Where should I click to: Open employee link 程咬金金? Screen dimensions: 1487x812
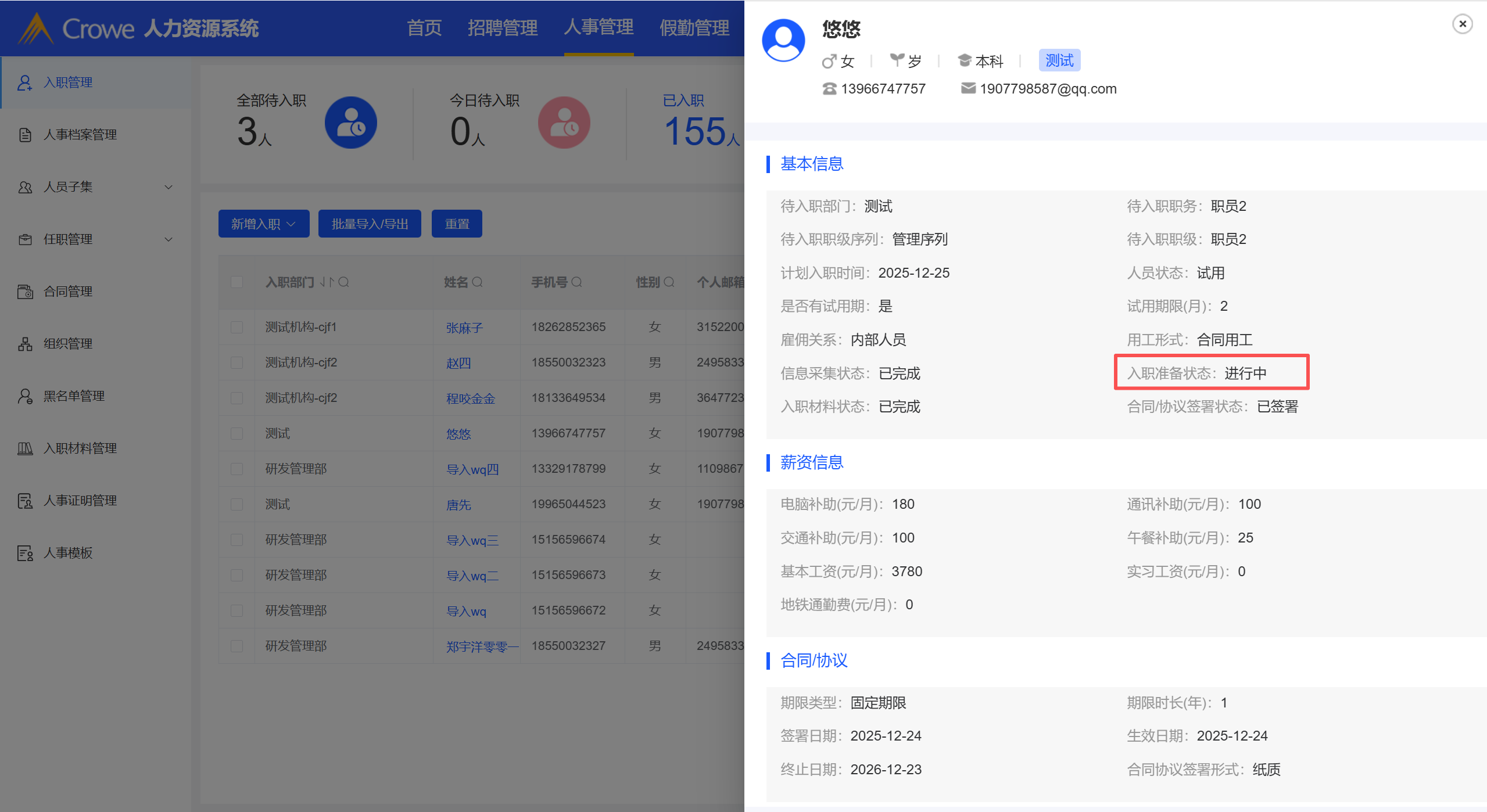470,398
